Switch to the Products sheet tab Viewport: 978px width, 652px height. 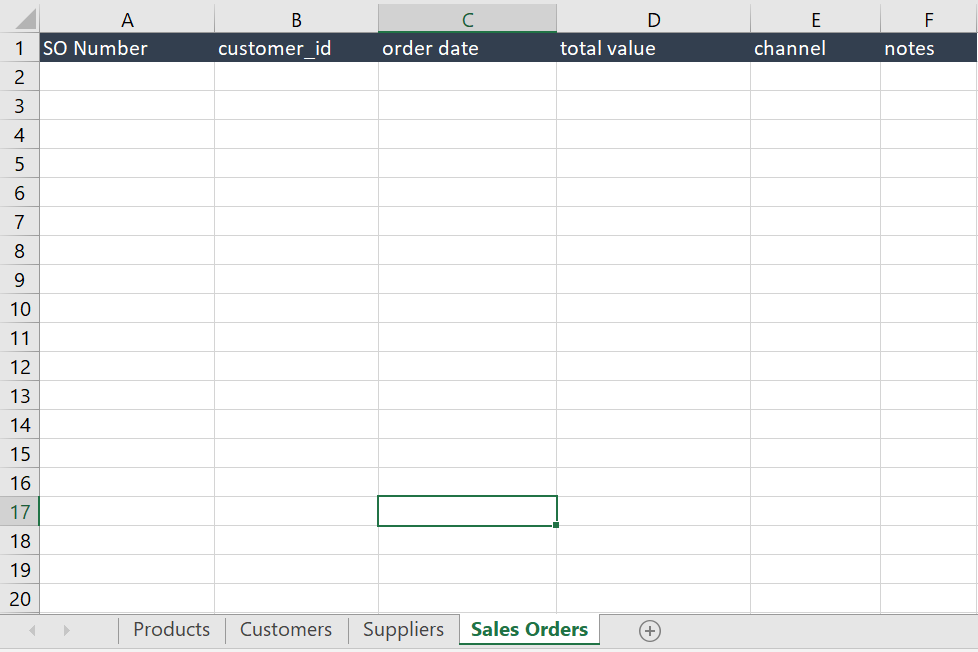(x=171, y=630)
